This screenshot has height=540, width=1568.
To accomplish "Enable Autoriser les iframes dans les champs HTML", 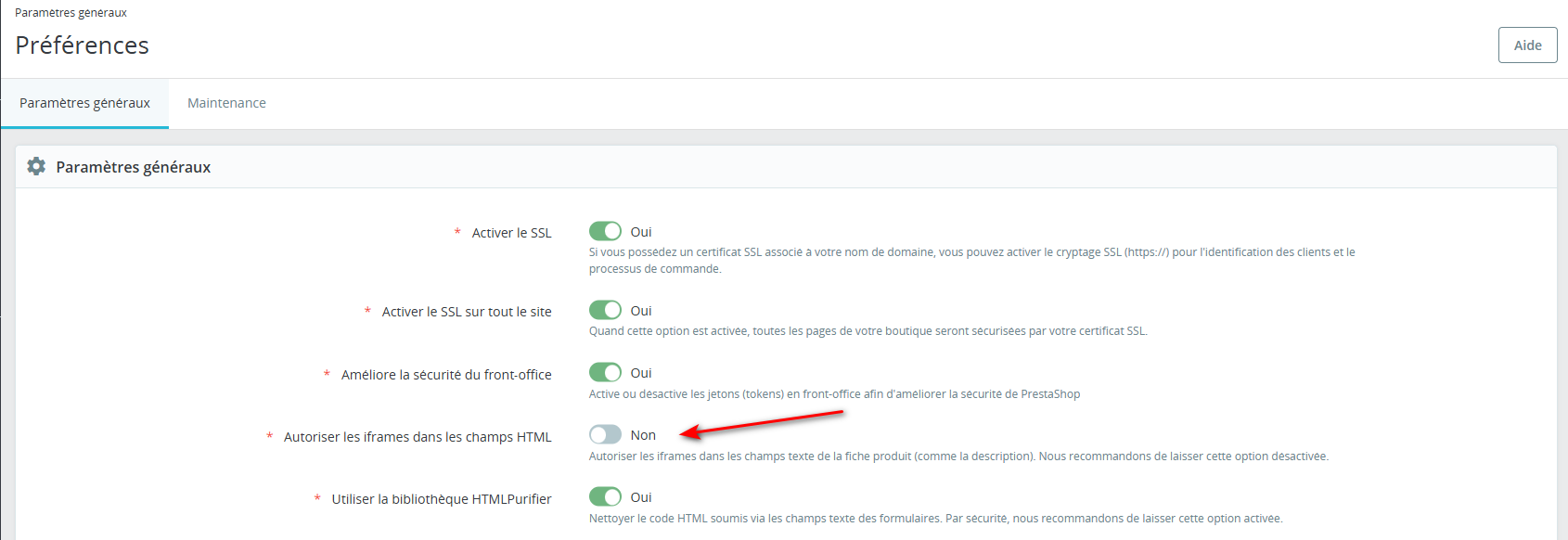I will point(605,434).
